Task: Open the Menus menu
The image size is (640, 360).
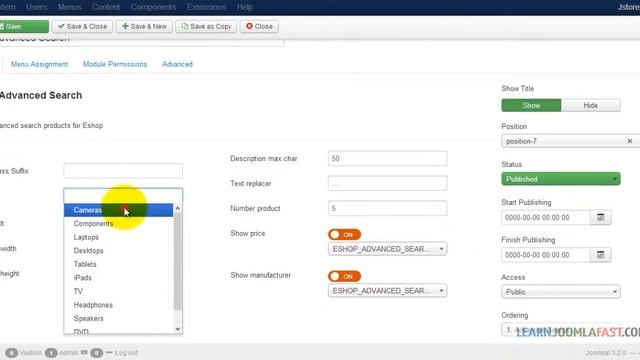Action: click(x=69, y=7)
